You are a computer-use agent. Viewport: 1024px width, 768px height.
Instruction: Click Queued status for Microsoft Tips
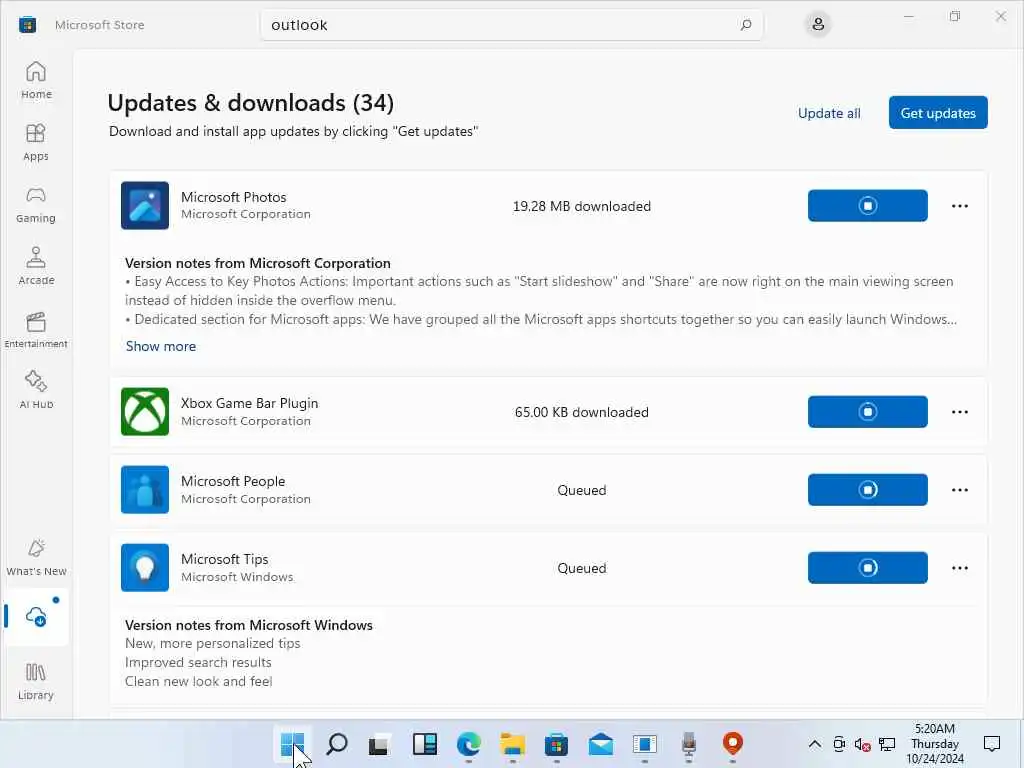[581, 568]
